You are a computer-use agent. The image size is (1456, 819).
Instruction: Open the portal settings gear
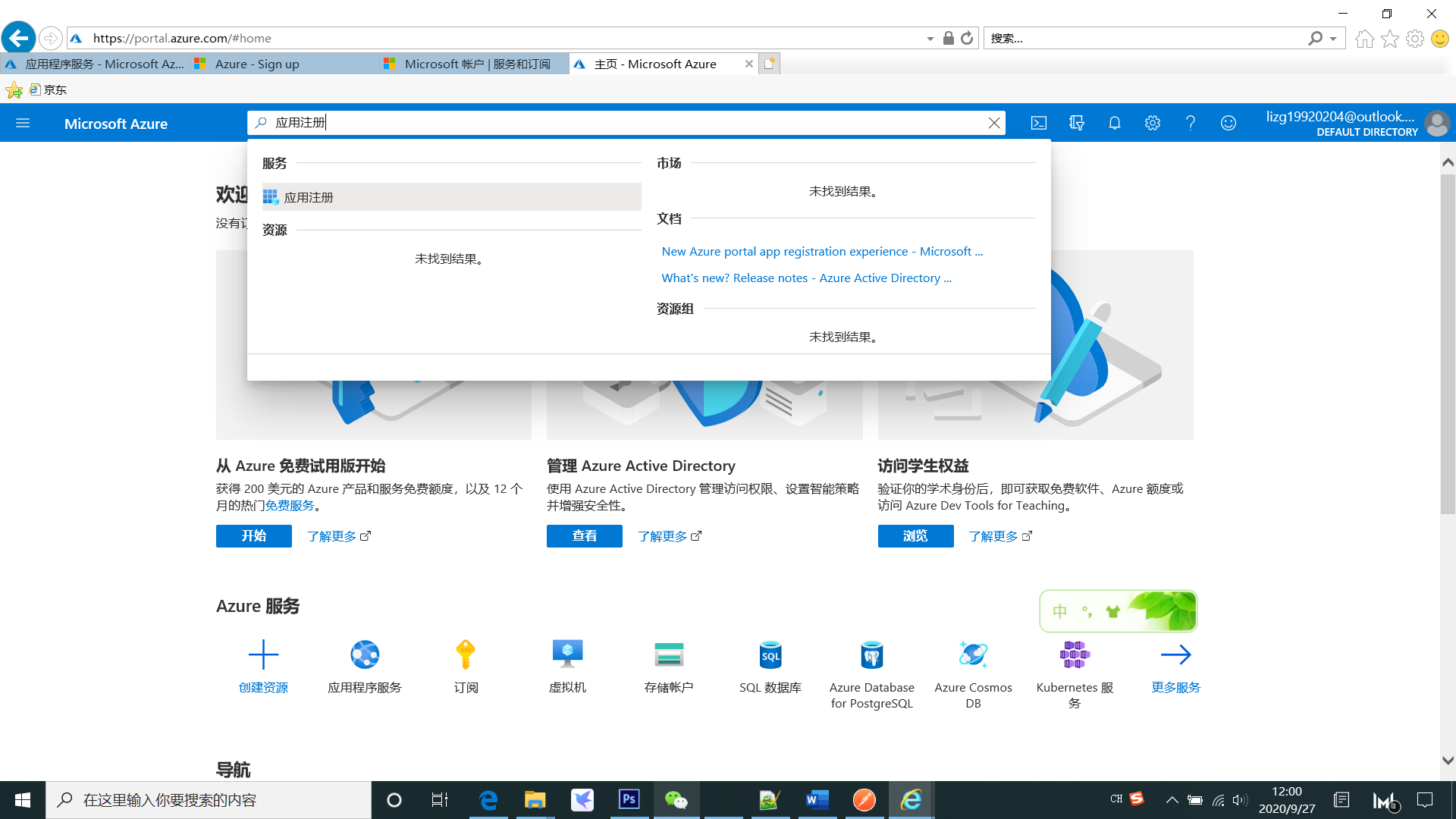pos(1152,123)
